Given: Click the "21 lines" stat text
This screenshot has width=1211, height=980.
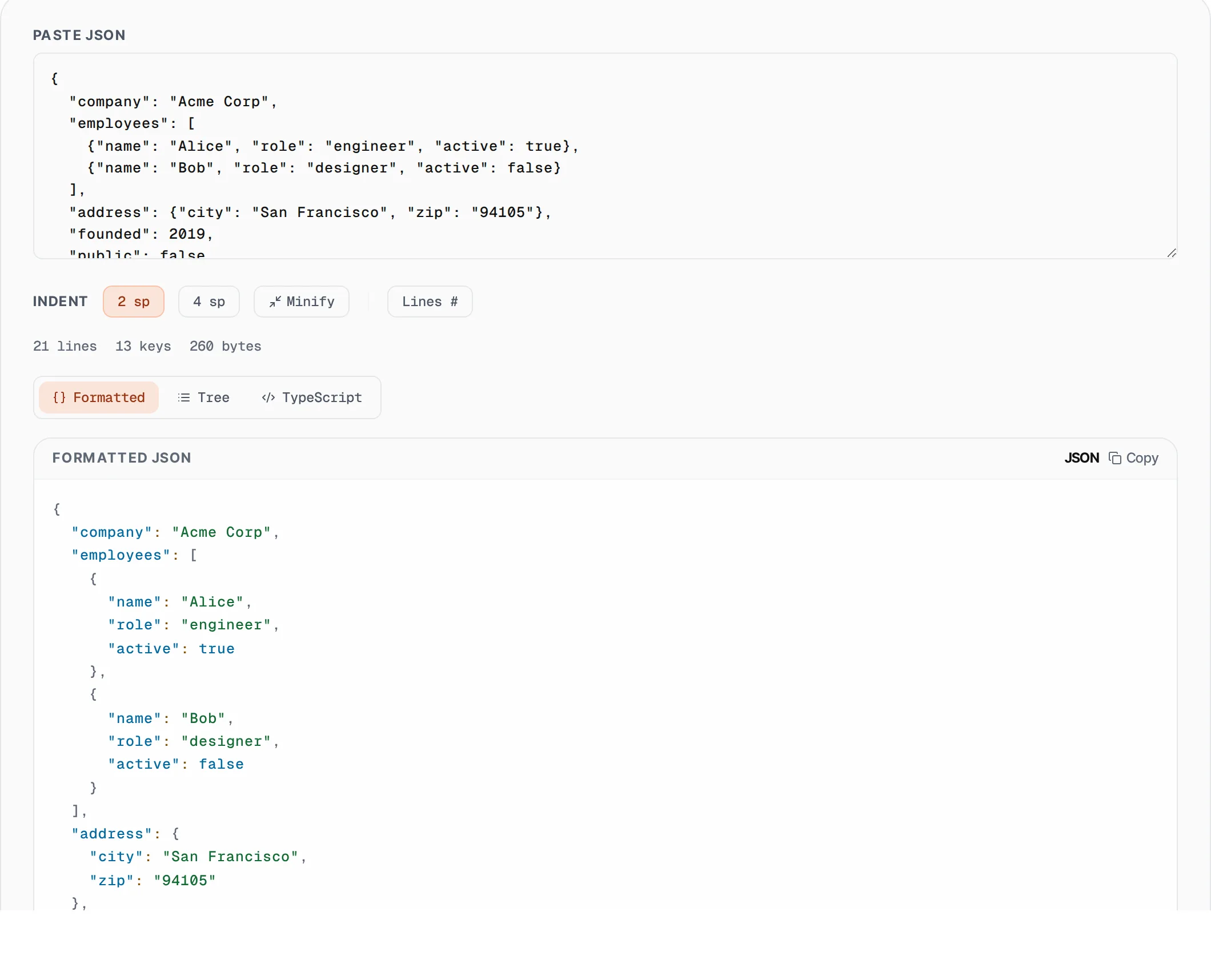Looking at the screenshot, I should click(x=65, y=346).
